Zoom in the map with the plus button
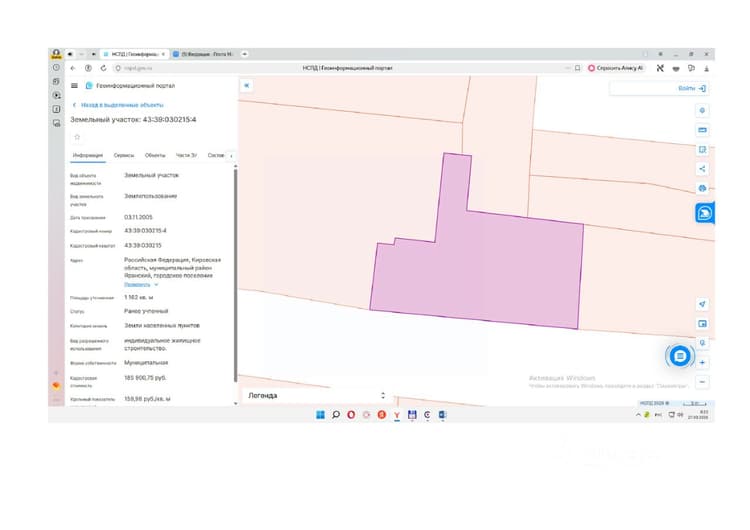The image size is (750, 530). (x=702, y=363)
